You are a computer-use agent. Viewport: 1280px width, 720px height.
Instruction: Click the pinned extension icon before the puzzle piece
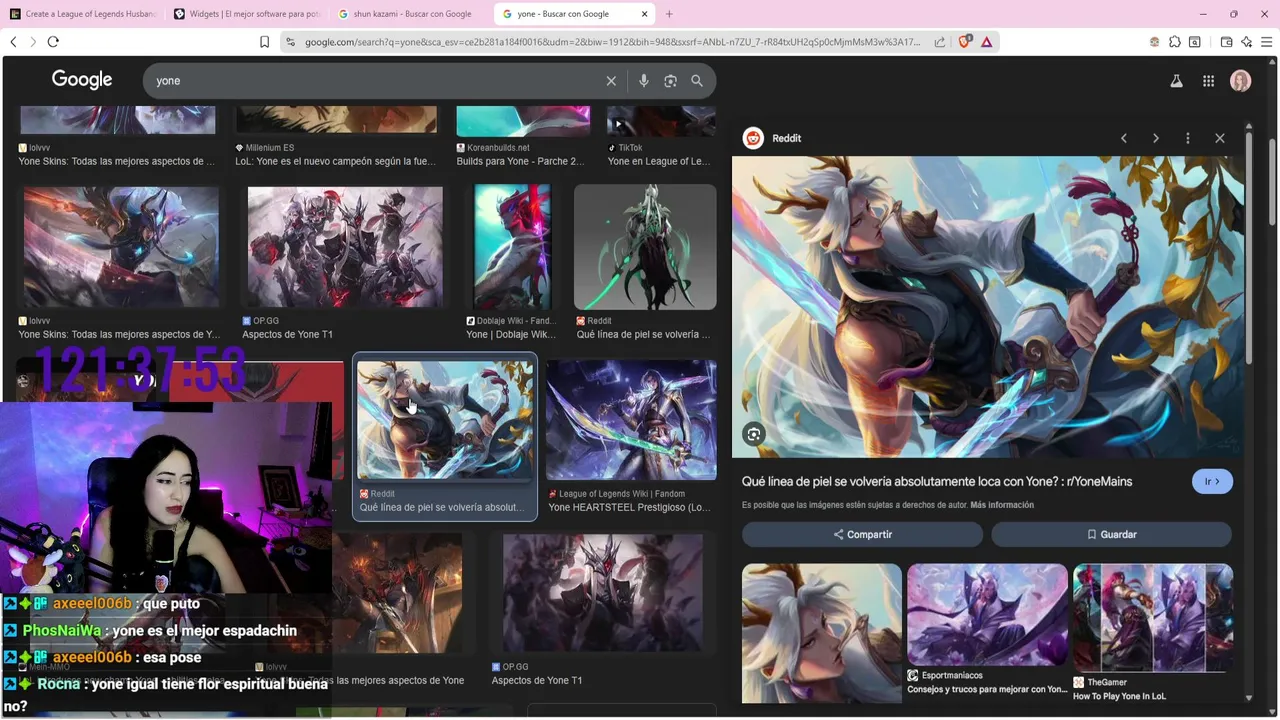click(x=1155, y=42)
